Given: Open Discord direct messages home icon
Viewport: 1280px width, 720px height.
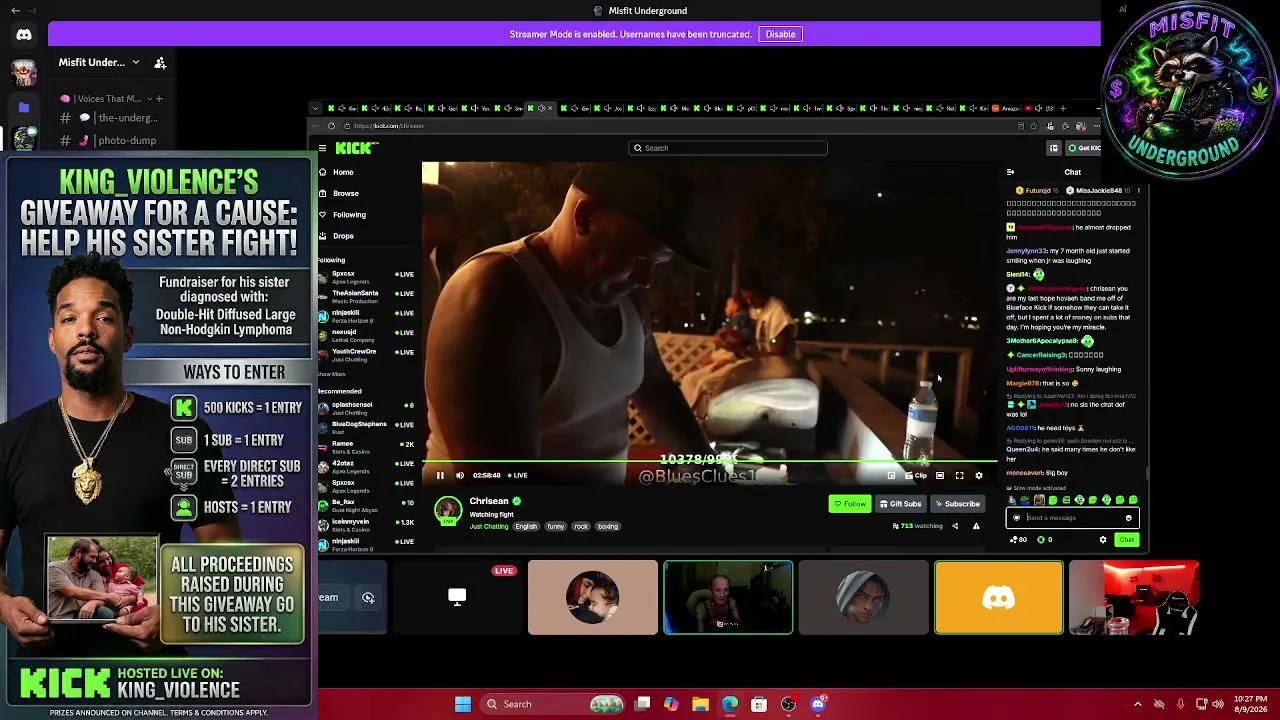Looking at the screenshot, I should [24, 35].
